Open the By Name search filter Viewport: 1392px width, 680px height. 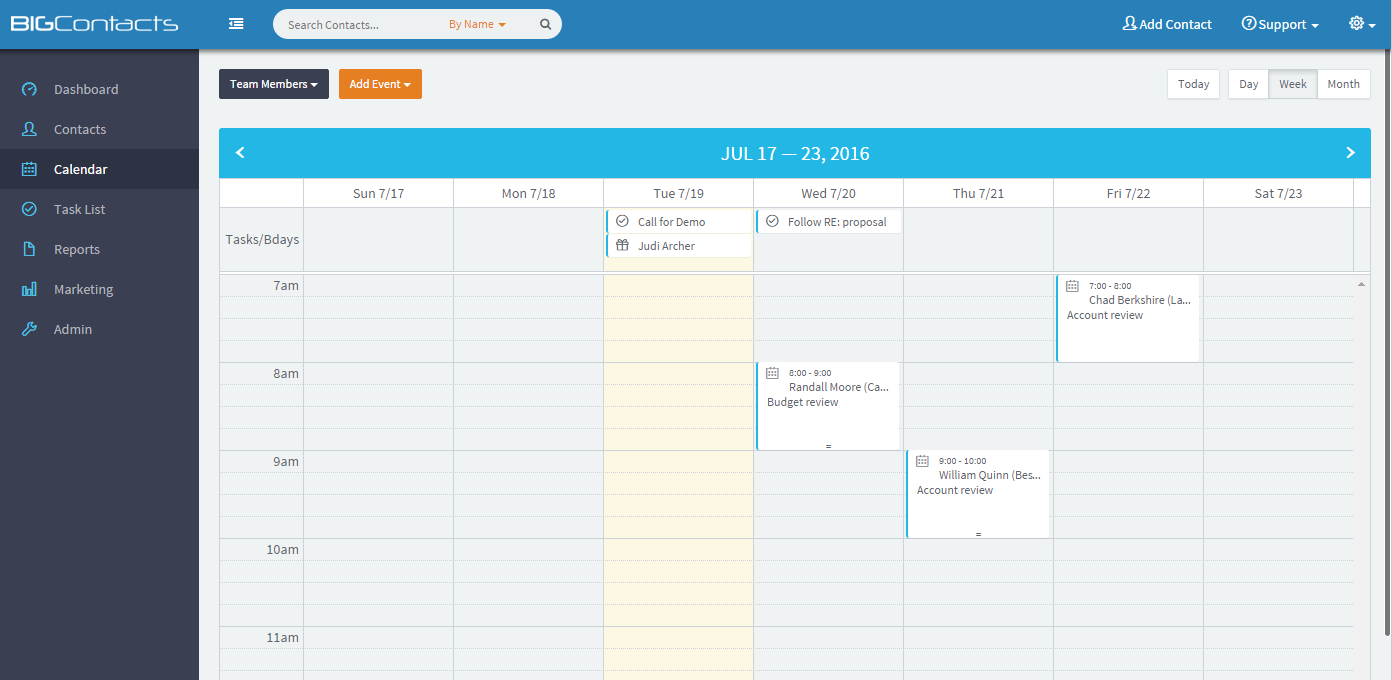(477, 25)
